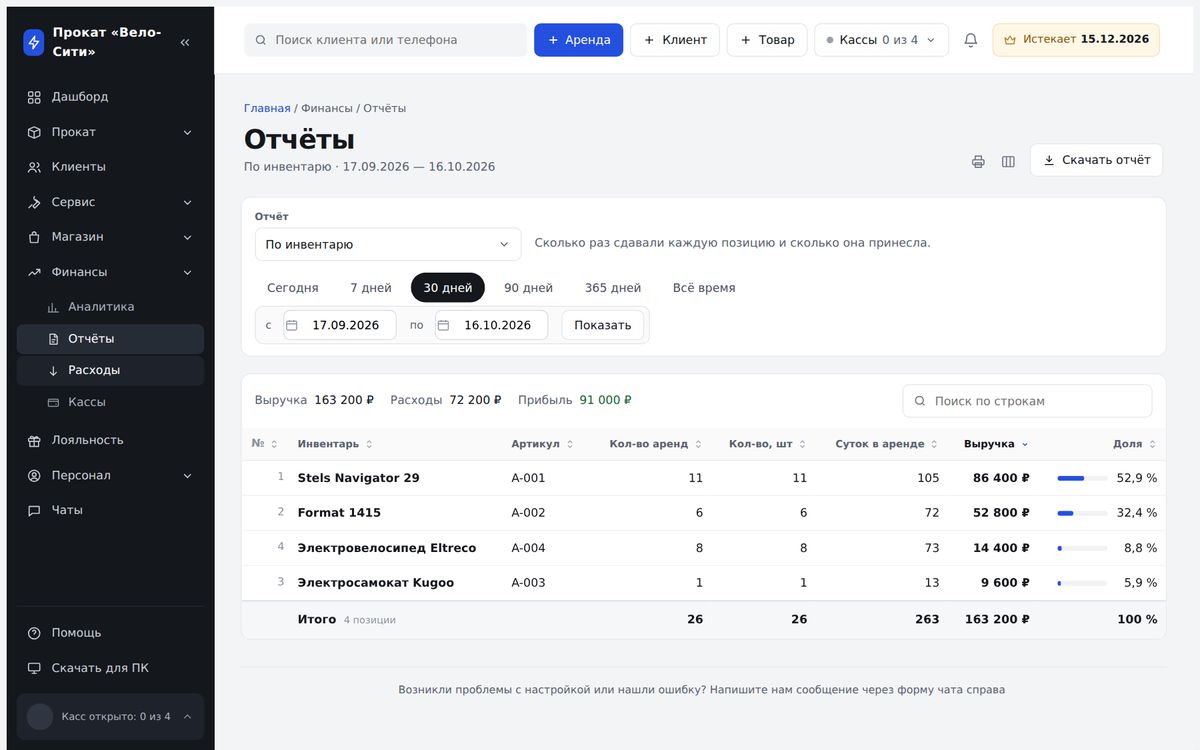
Task: Click the 'Истекает 15.12.2026' subscription badge
Action: pos(1076,40)
